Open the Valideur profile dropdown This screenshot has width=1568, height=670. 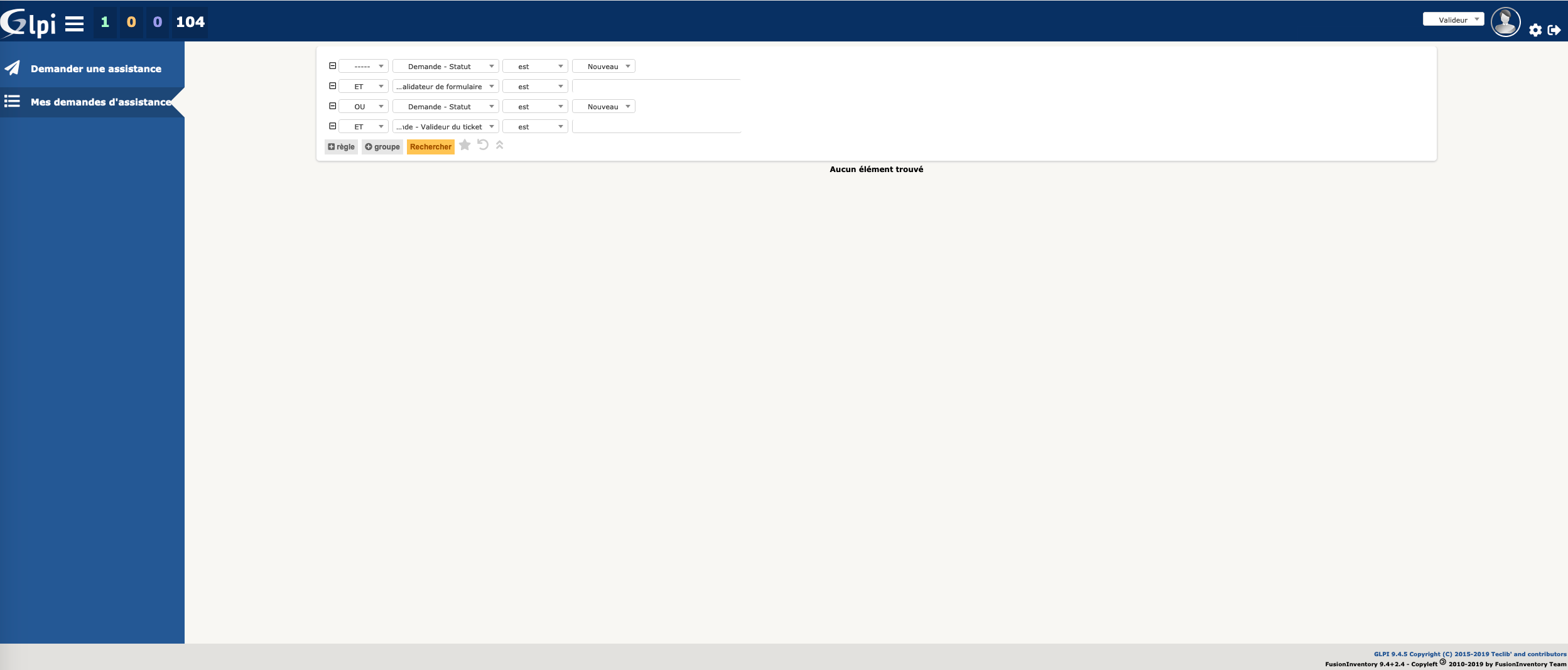coord(1452,19)
